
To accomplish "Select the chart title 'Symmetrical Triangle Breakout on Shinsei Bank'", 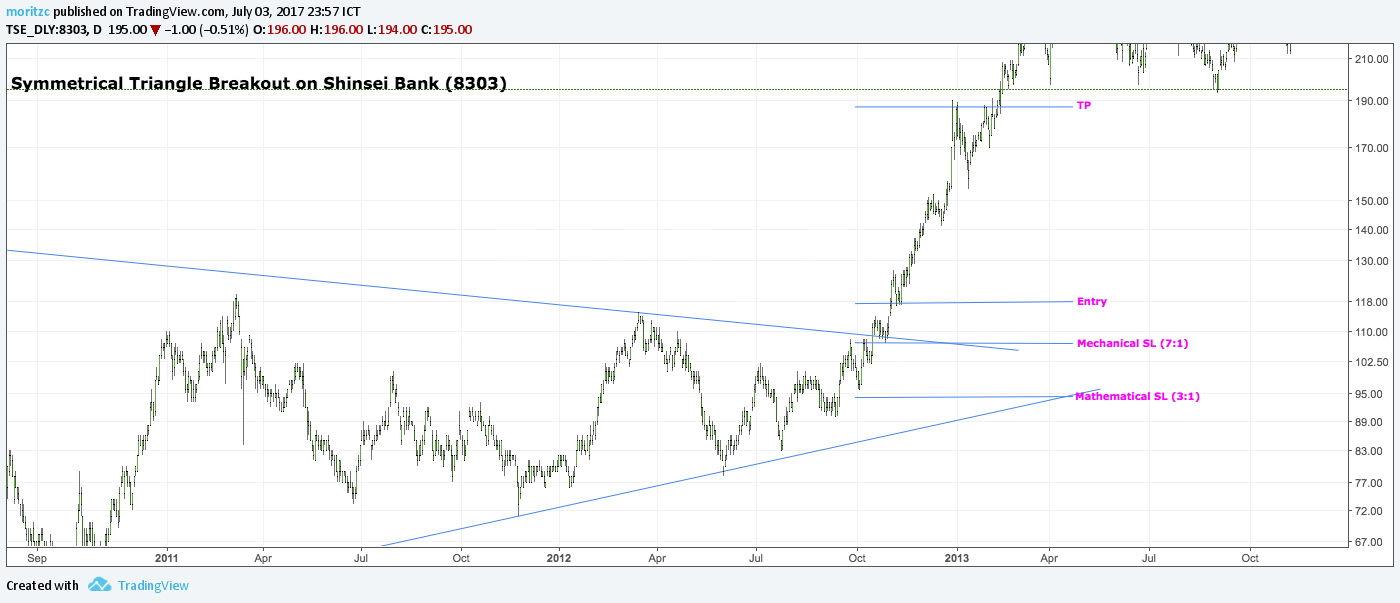I will point(258,83).
